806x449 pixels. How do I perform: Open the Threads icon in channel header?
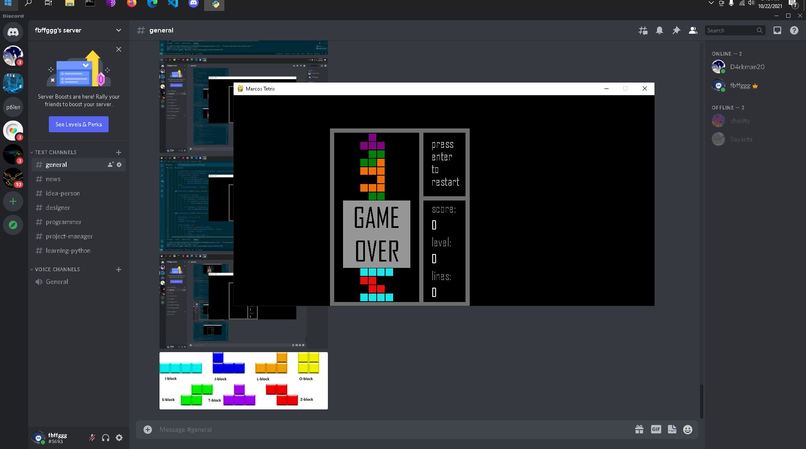tap(643, 31)
